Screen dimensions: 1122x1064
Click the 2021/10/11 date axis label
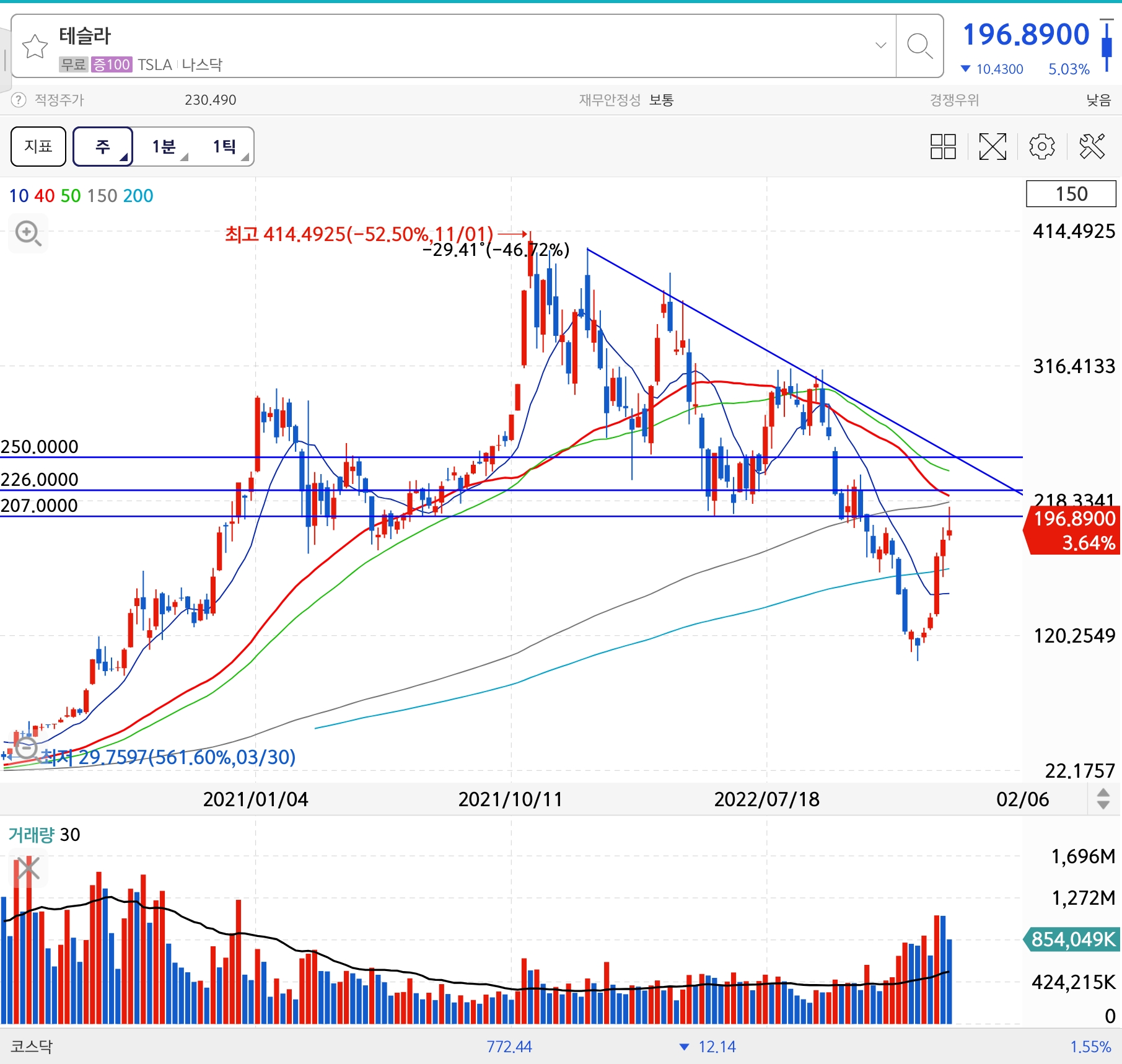(511, 799)
